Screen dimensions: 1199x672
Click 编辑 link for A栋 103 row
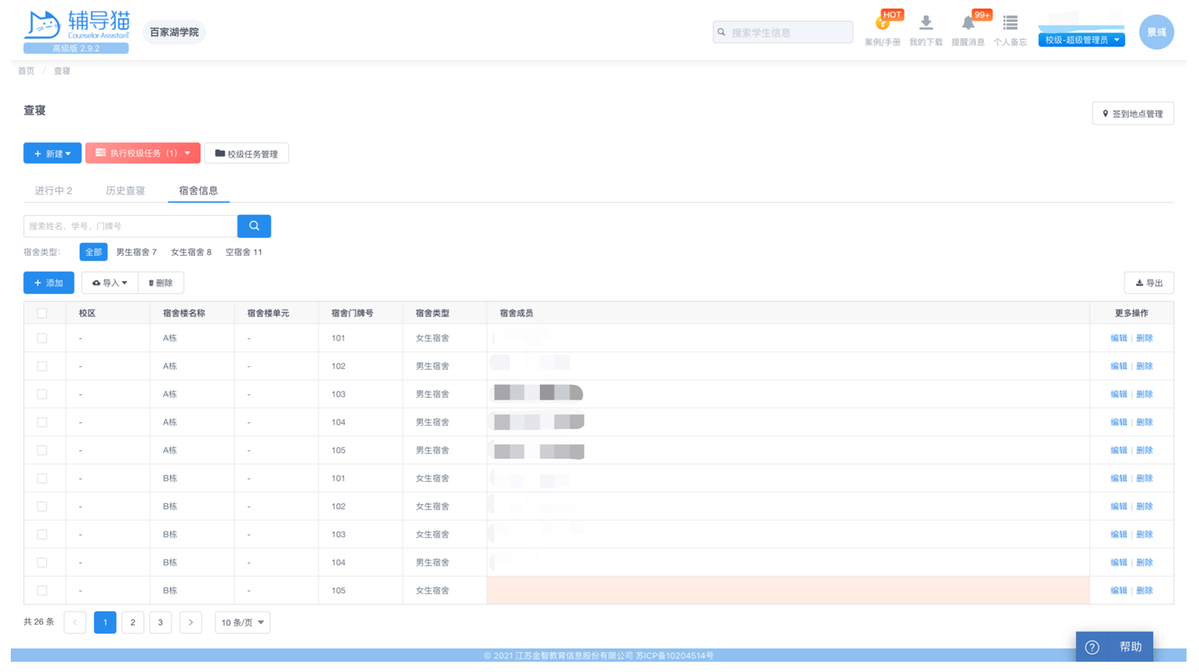click(x=1118, y=394)
